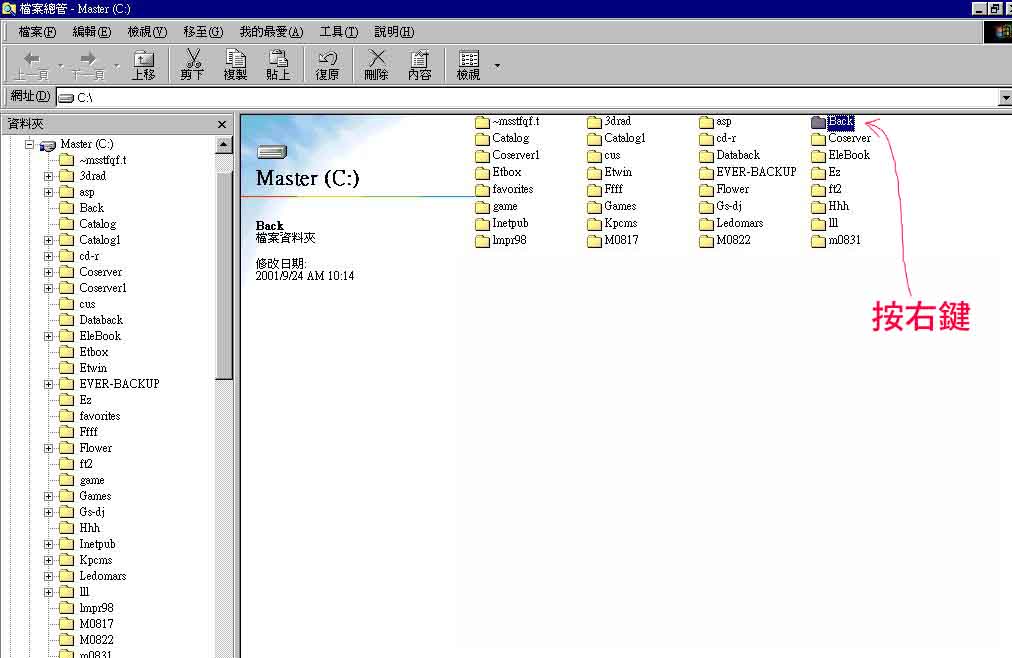
Task: Select the Databack folder in the tree
Action: pos(100,320)
